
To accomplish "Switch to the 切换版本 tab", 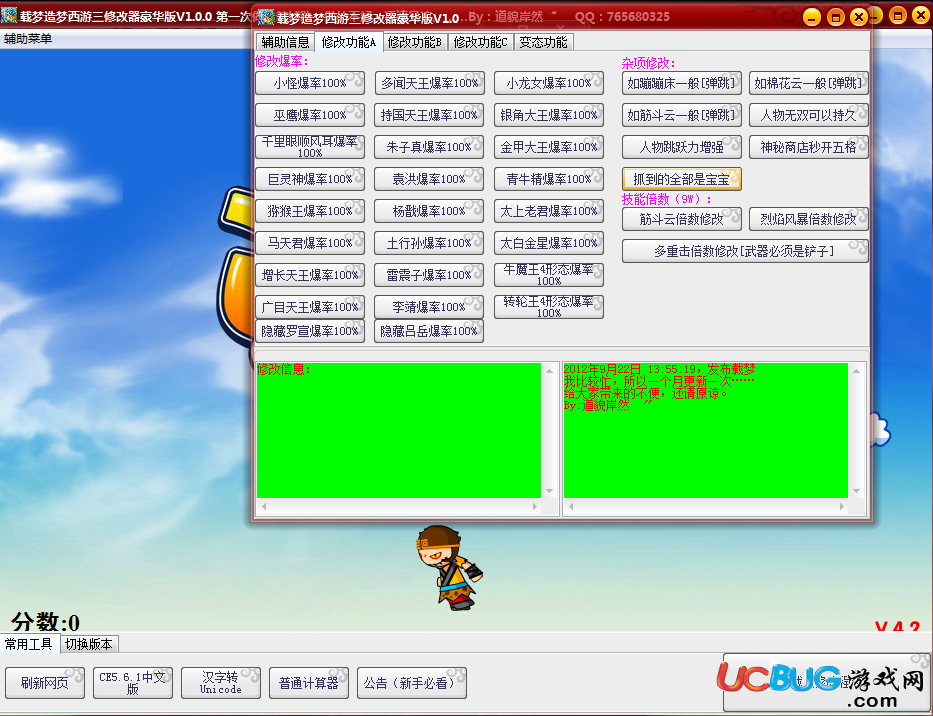I will click(x=89, y=644).
